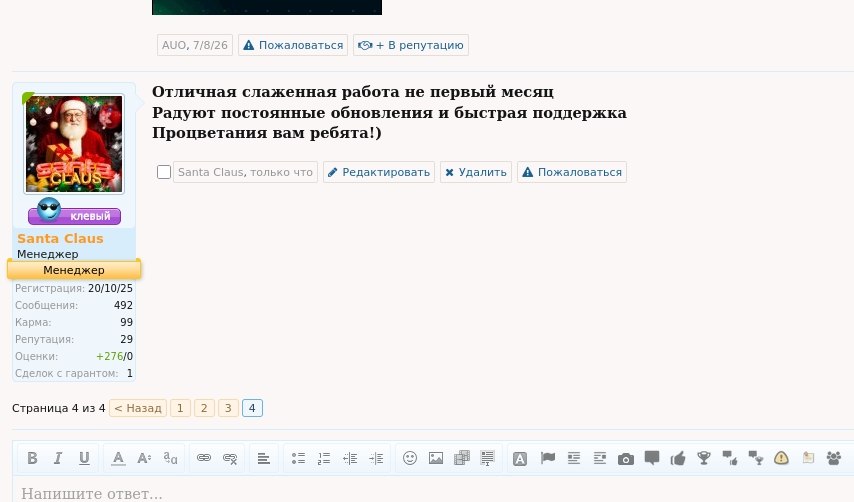The image size is (854, 502).
Task: Click Редактировать to edit the post
Action: [x=379, y=172]
